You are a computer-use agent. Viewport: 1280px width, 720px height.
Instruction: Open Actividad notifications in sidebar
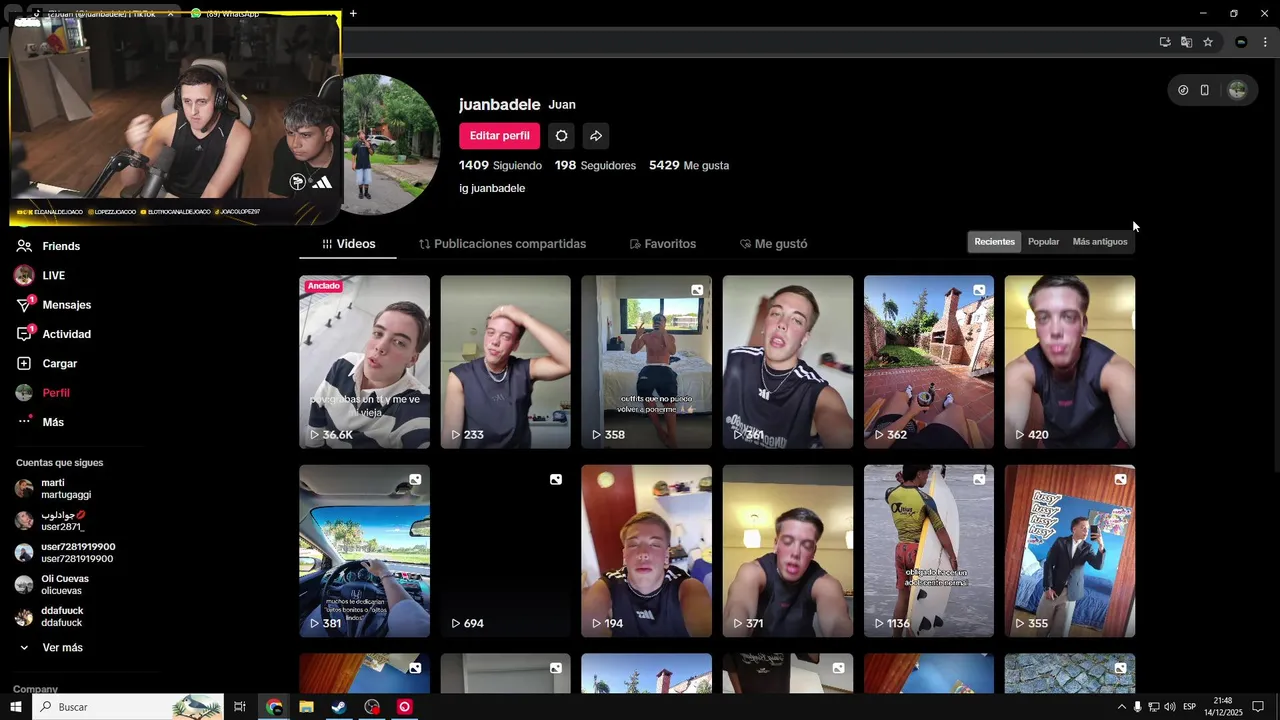click(x=66, y=334)
